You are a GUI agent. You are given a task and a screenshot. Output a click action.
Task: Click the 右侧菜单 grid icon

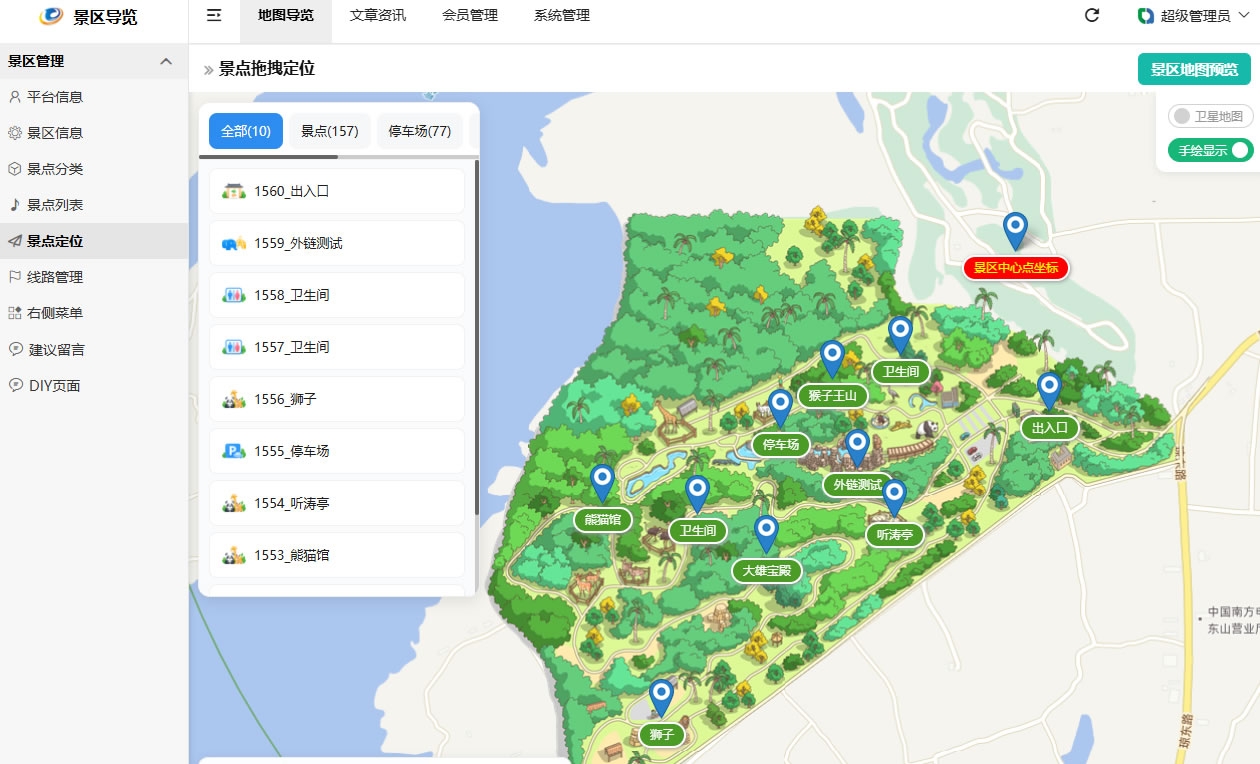14,313
